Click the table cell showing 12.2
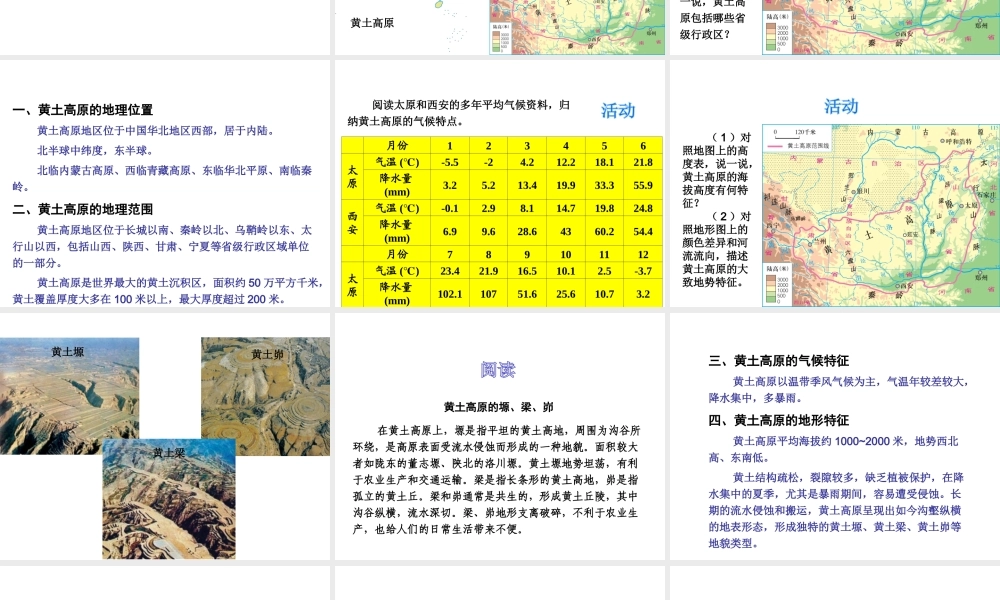 pos(566,162)
